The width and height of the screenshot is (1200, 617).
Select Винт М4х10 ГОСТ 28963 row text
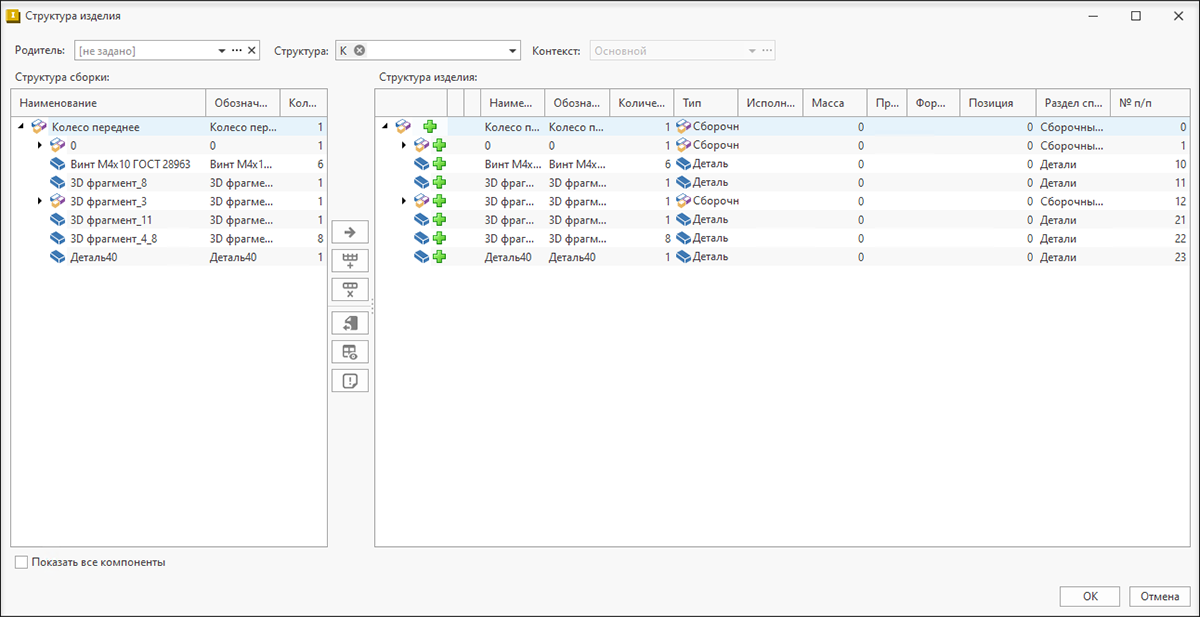click(x=130, y=164)
